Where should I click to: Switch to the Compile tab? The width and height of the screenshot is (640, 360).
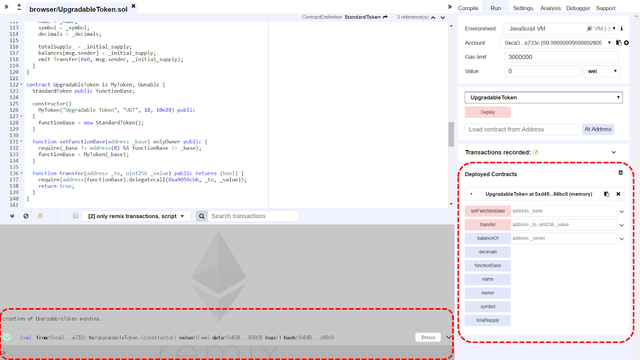(468, 8)
